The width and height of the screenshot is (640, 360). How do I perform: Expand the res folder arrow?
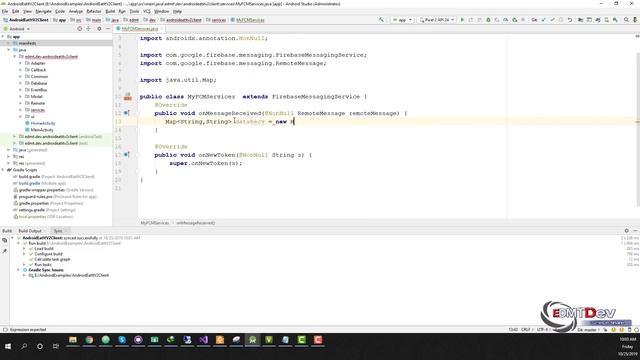(x=9, y=156)
